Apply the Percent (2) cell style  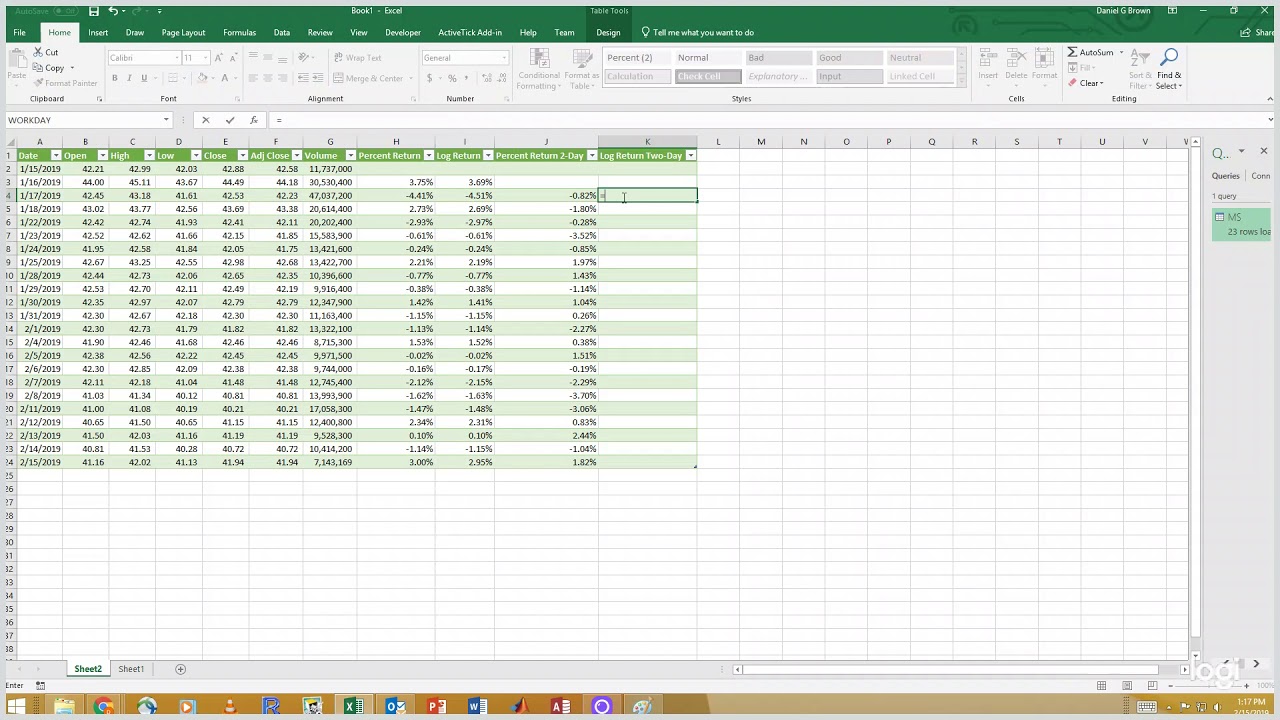635,58
